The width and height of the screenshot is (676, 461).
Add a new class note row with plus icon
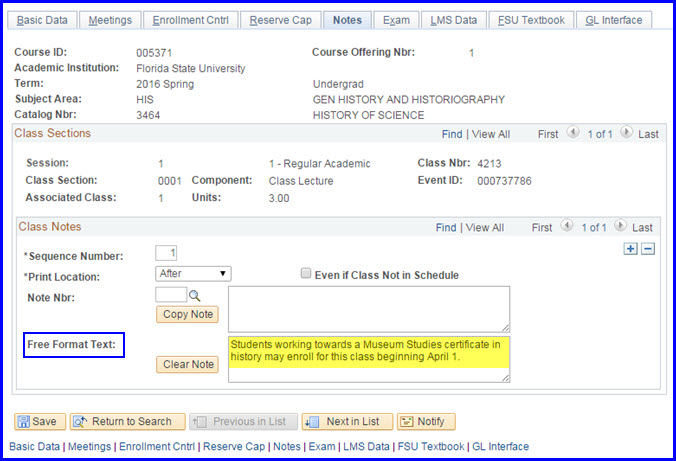[630, 249]
